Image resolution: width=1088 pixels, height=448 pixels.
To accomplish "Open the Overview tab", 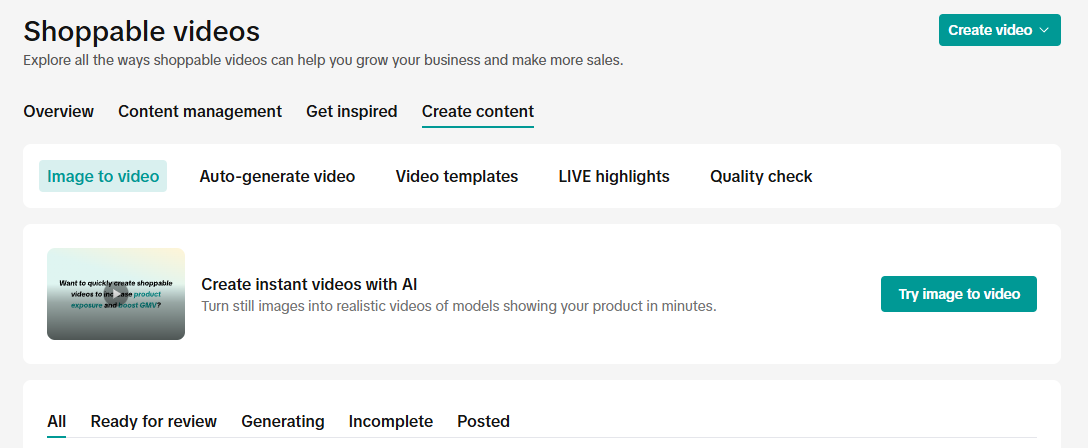I will pos(59,112).
